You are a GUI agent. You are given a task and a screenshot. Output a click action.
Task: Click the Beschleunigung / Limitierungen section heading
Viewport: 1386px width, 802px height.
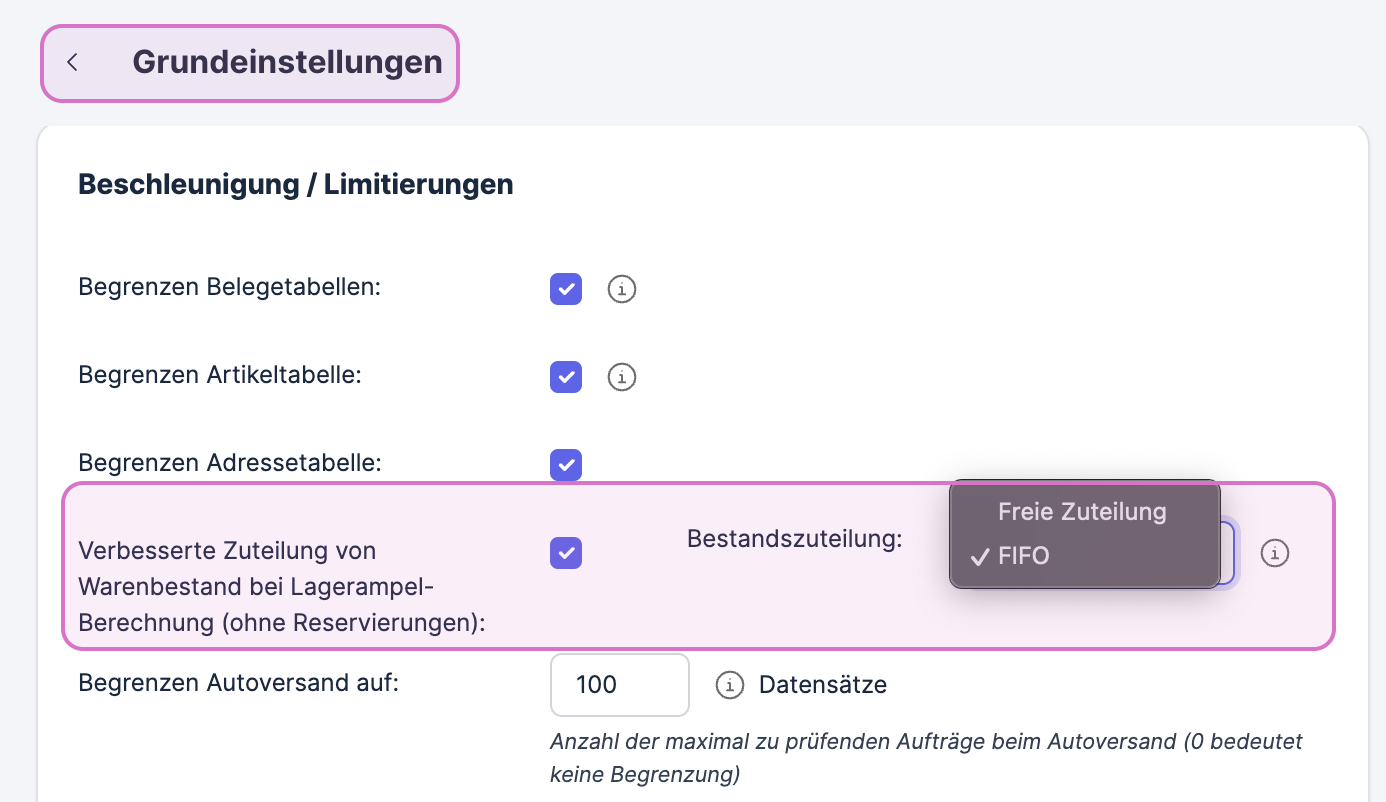(295, 185)
